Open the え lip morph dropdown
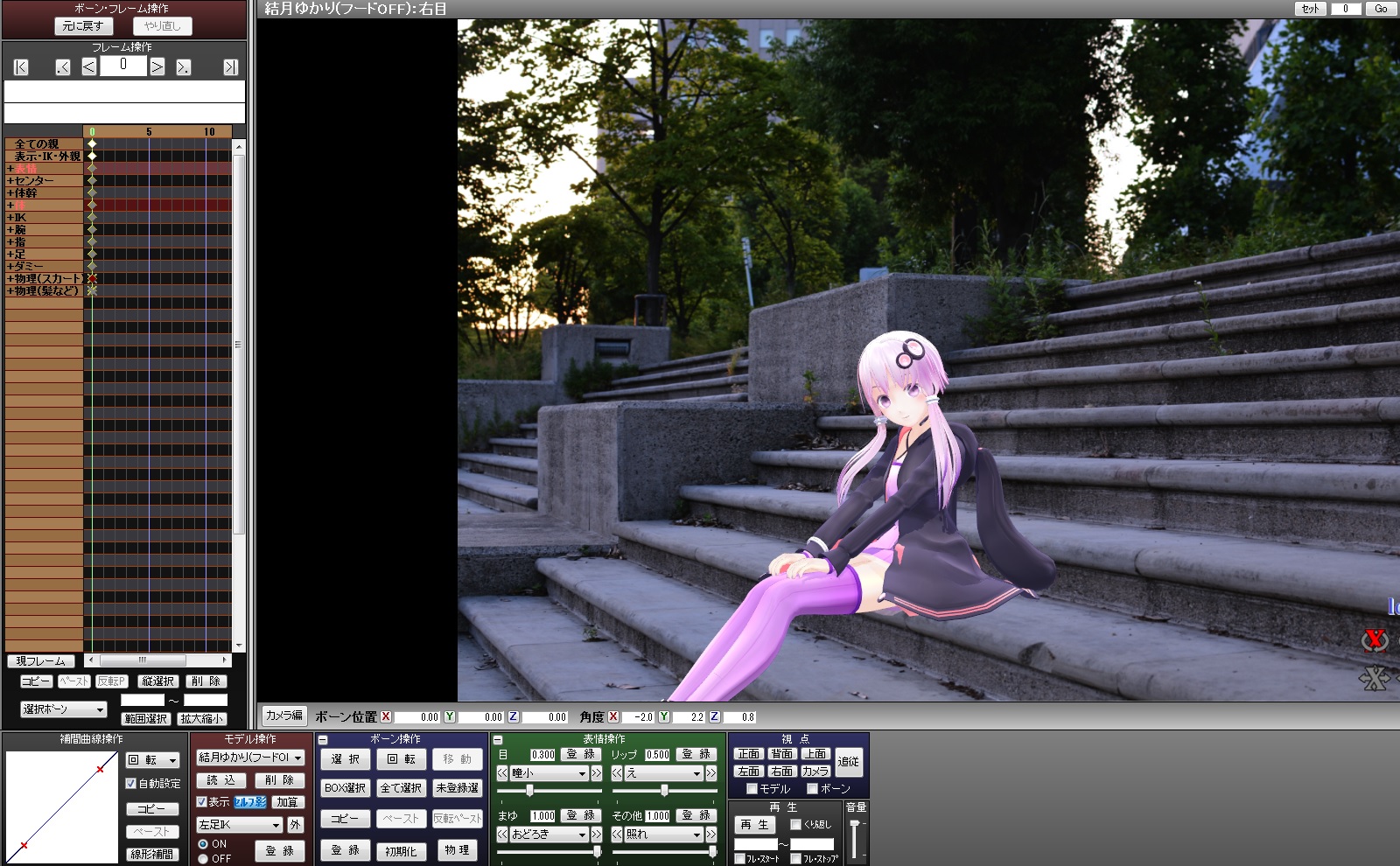This screenshot has height=866, width=1400. click(x=663, y=773)
